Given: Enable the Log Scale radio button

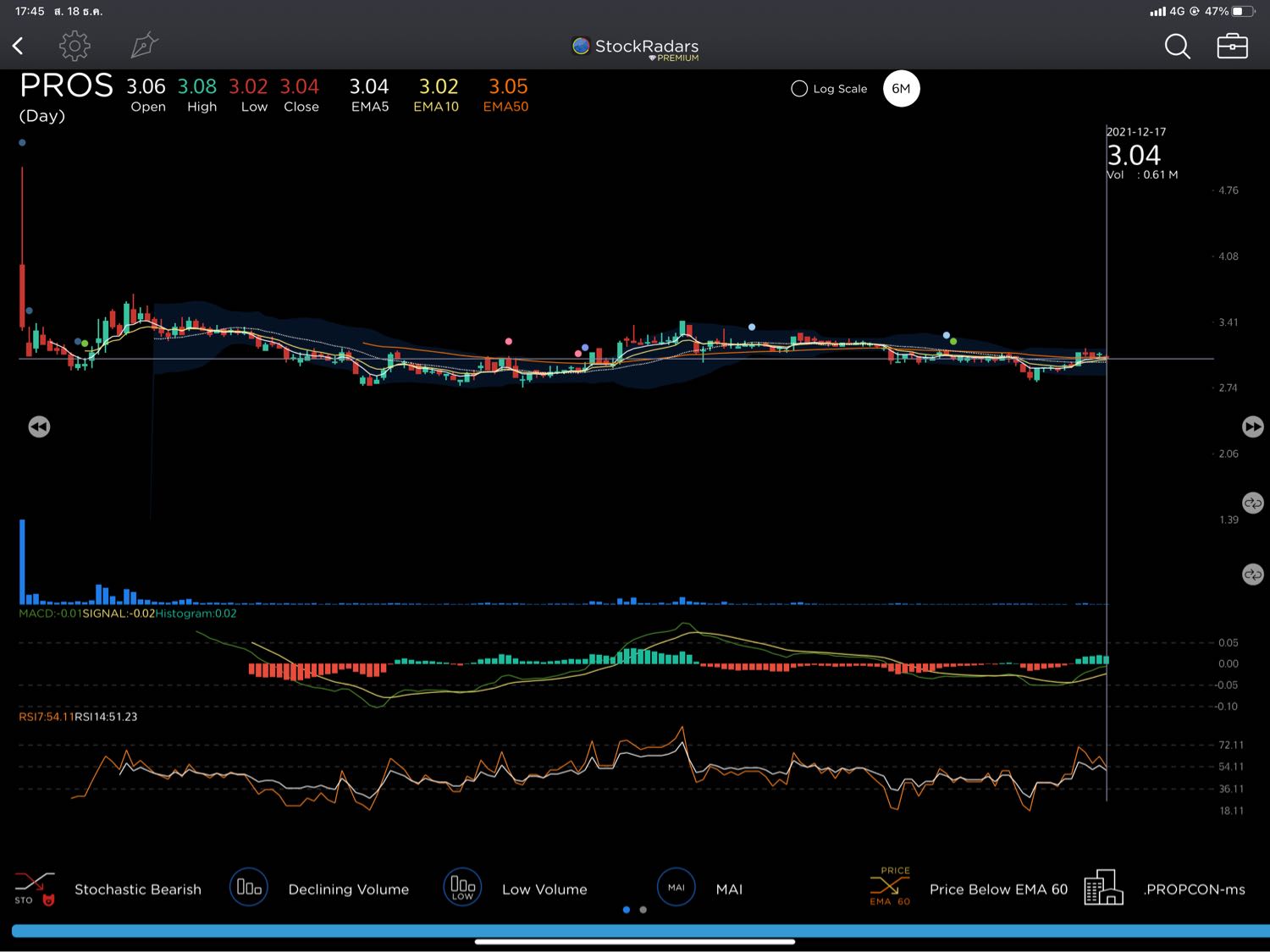Looking at the screenshot, I should 799,89.
